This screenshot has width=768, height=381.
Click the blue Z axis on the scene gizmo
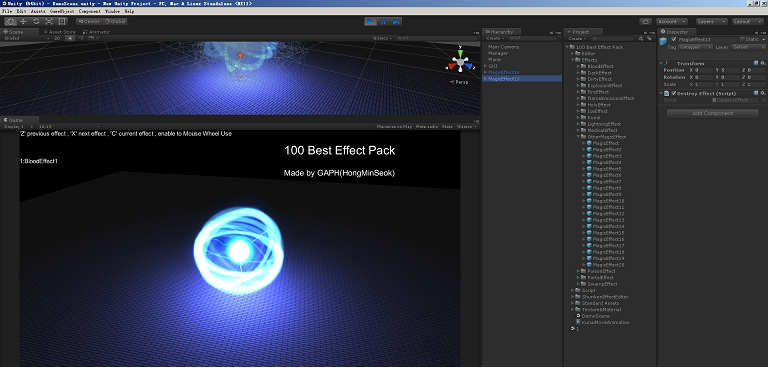coord(469,66)
